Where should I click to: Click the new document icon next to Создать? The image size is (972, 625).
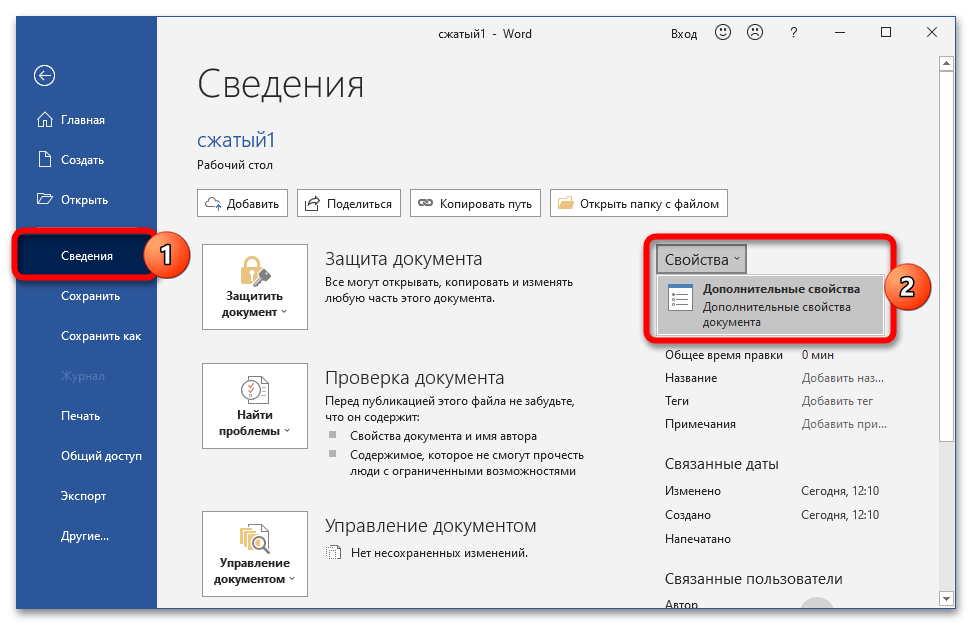click(45, 159)
